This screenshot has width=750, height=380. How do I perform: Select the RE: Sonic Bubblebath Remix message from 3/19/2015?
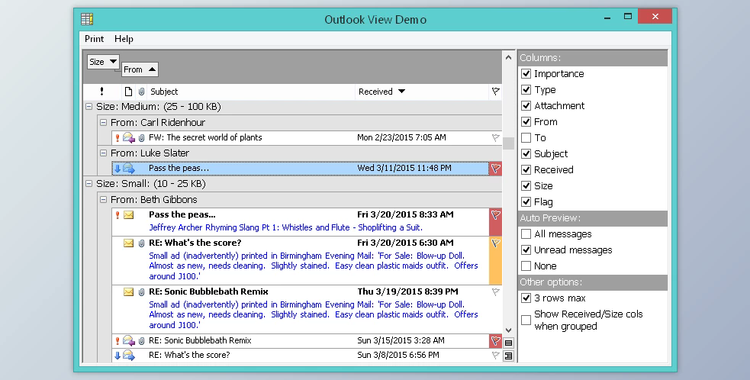306,309
